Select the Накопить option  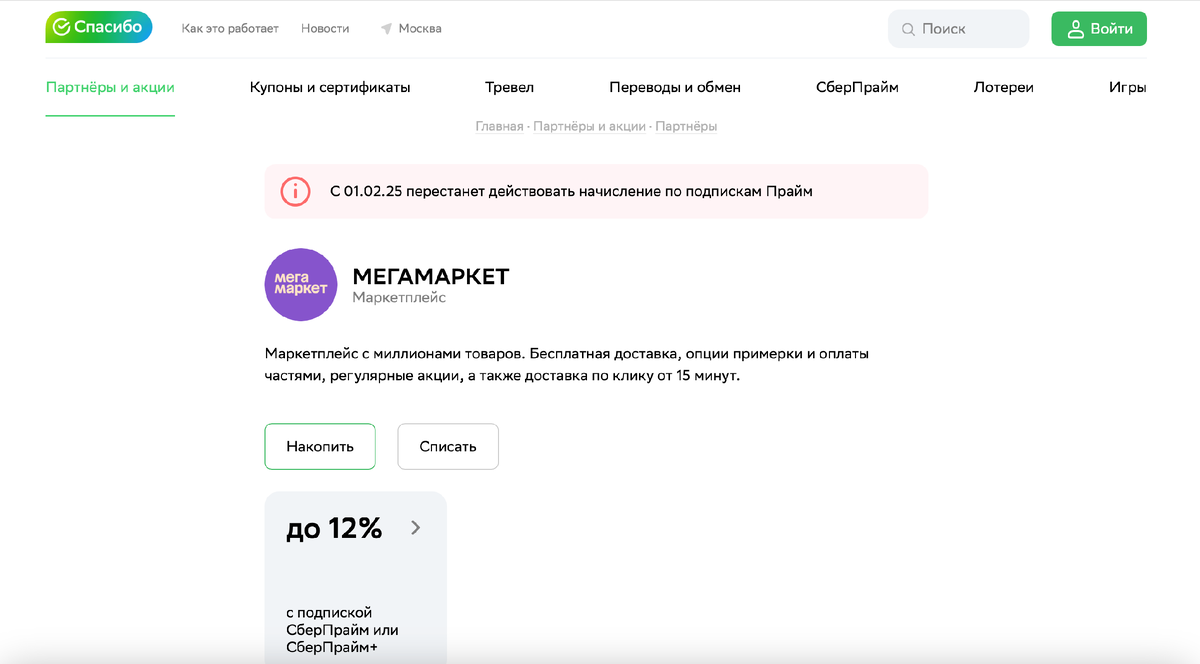point(320,446)
